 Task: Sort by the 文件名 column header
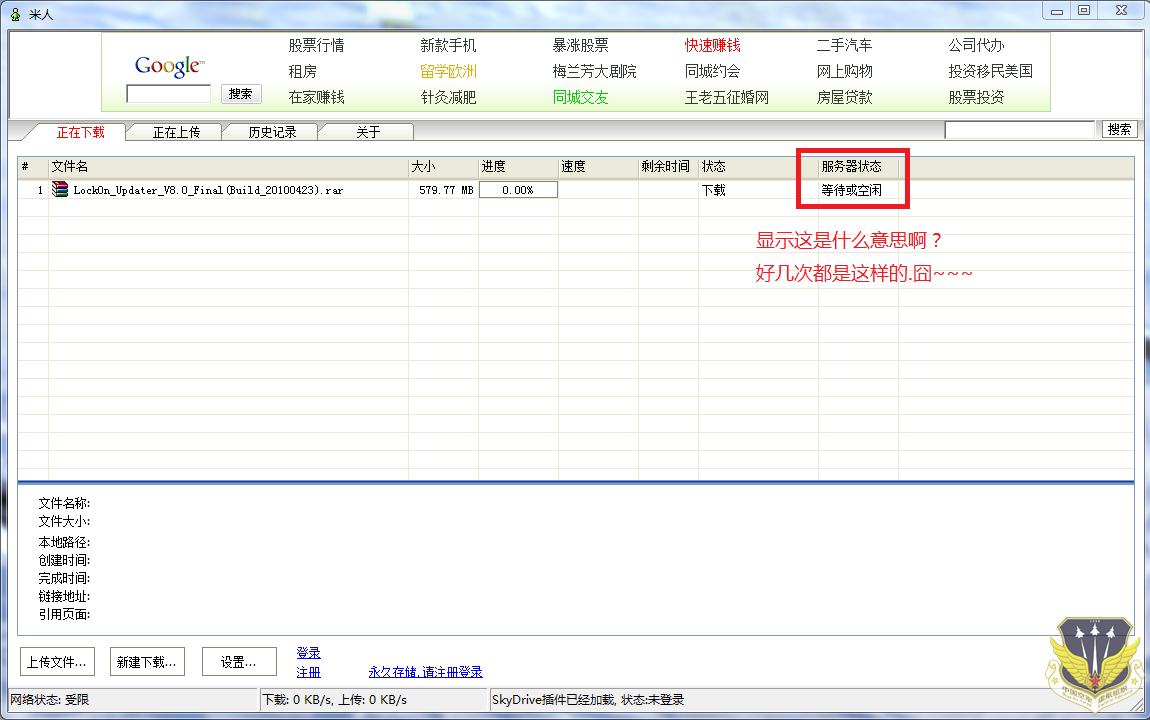click(x=228, y=166)
